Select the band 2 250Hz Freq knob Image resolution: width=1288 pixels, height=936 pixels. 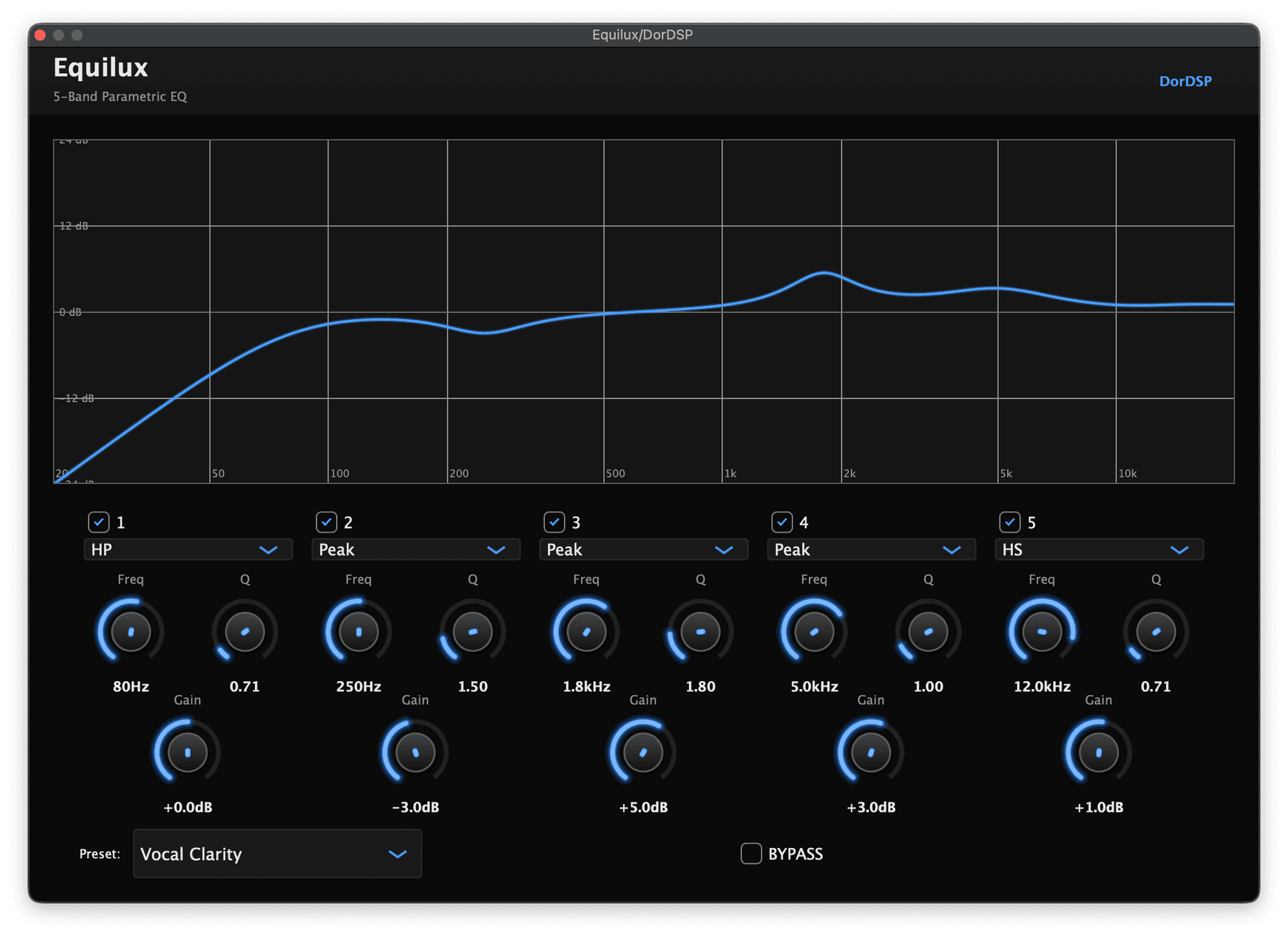[358, 631]
